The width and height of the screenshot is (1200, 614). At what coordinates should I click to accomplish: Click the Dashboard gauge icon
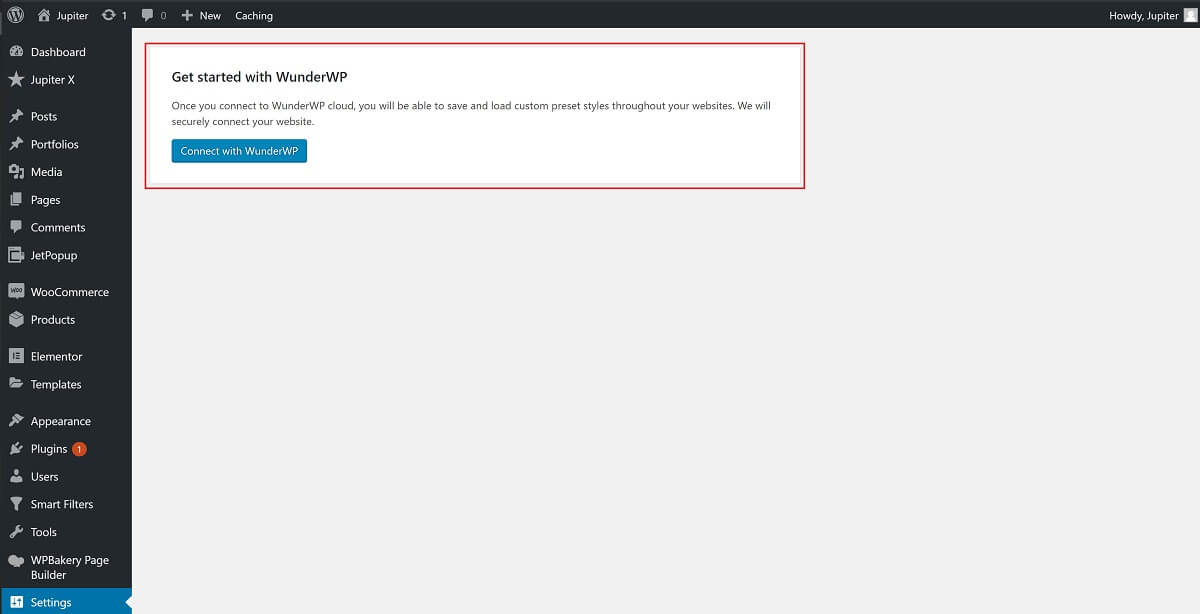pyautogui.click(x=16, y=52)
